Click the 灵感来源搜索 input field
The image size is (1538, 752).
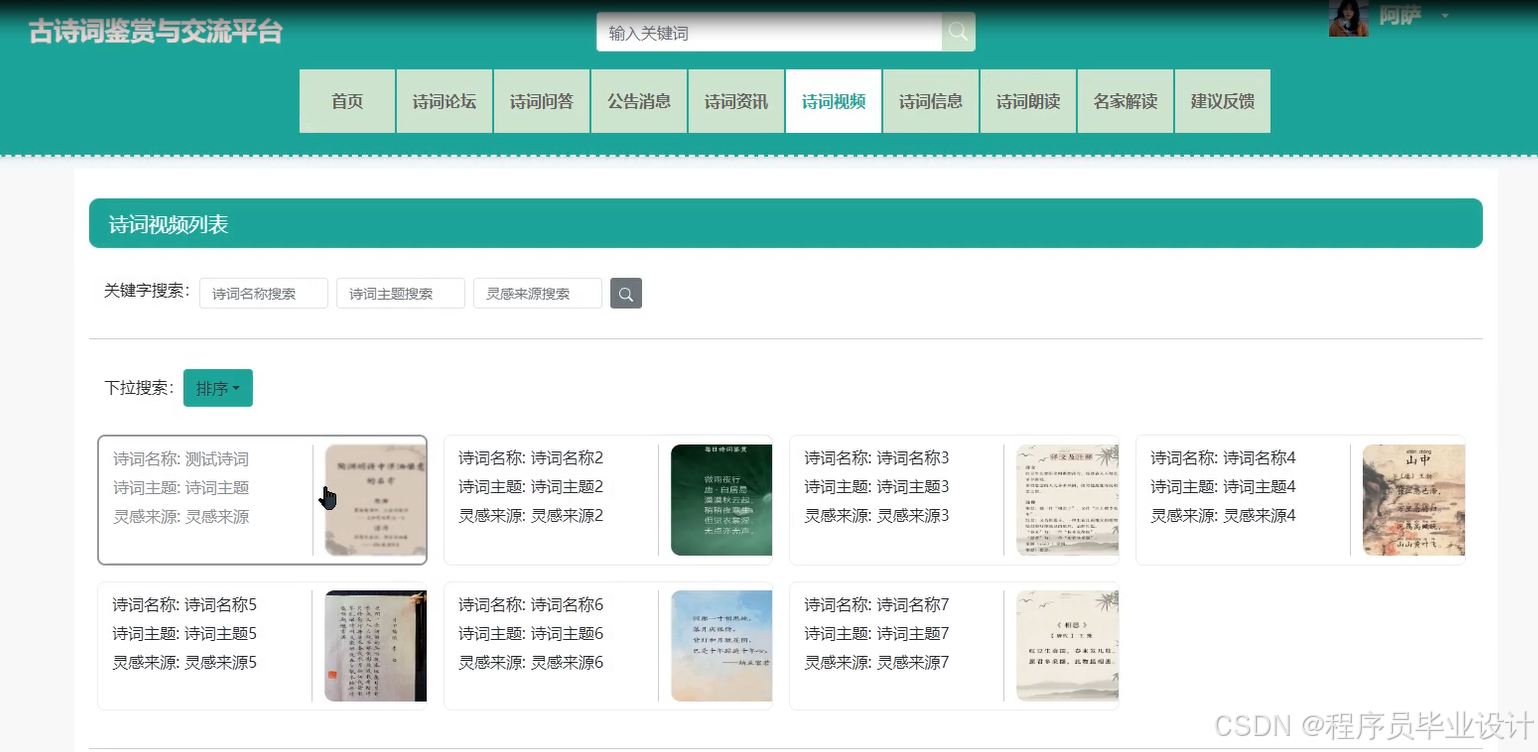pyautogui.click(x=537, y=293)
